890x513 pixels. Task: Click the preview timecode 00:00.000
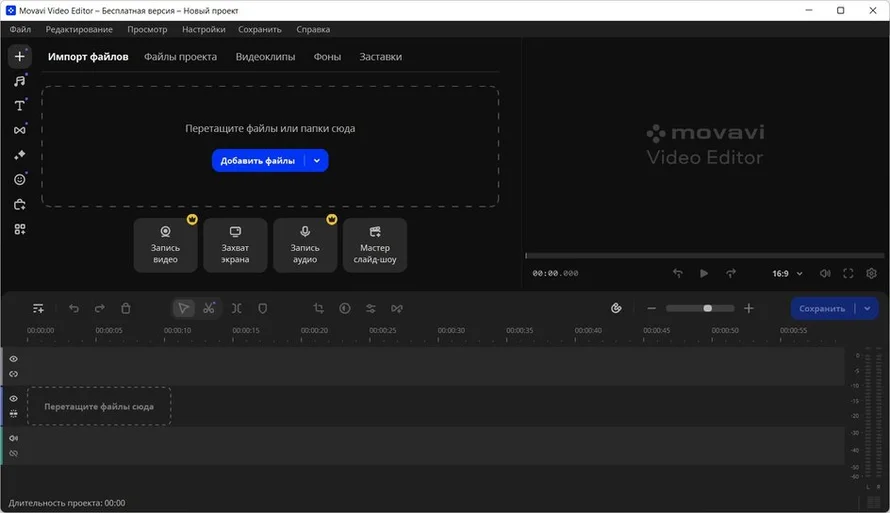[555, 274]
